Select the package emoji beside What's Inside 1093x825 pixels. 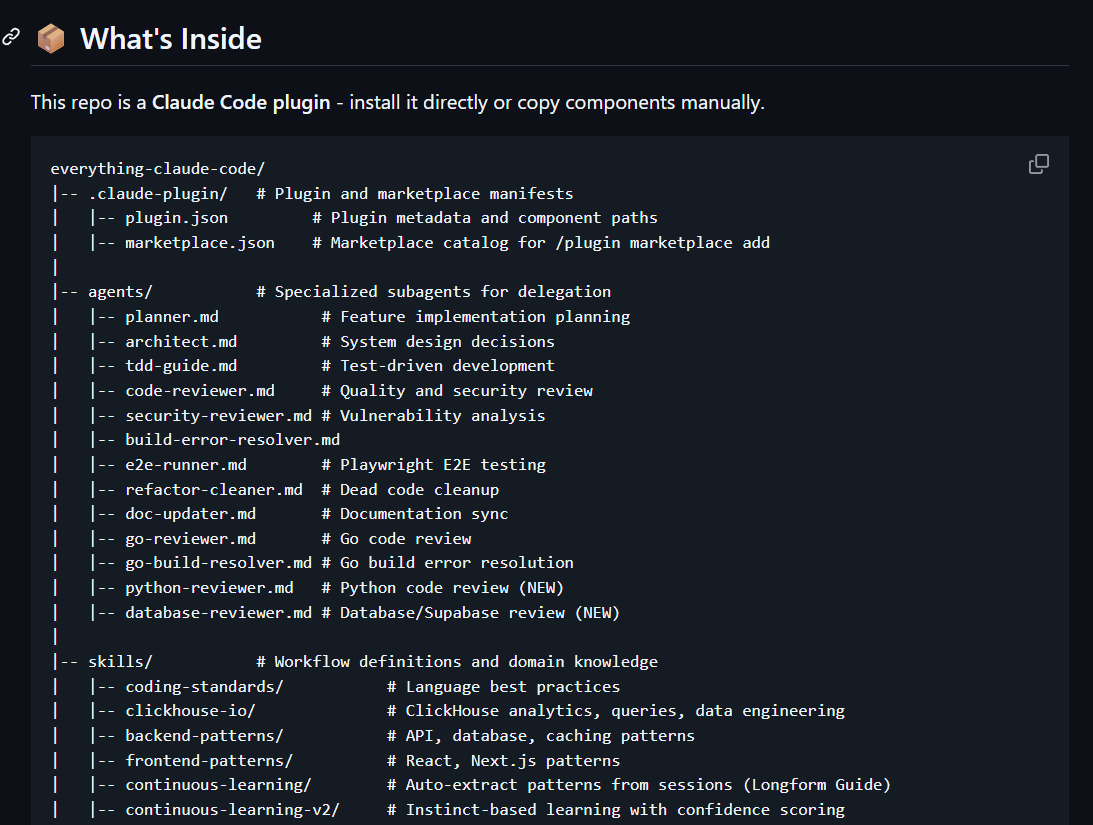(51, 38)
